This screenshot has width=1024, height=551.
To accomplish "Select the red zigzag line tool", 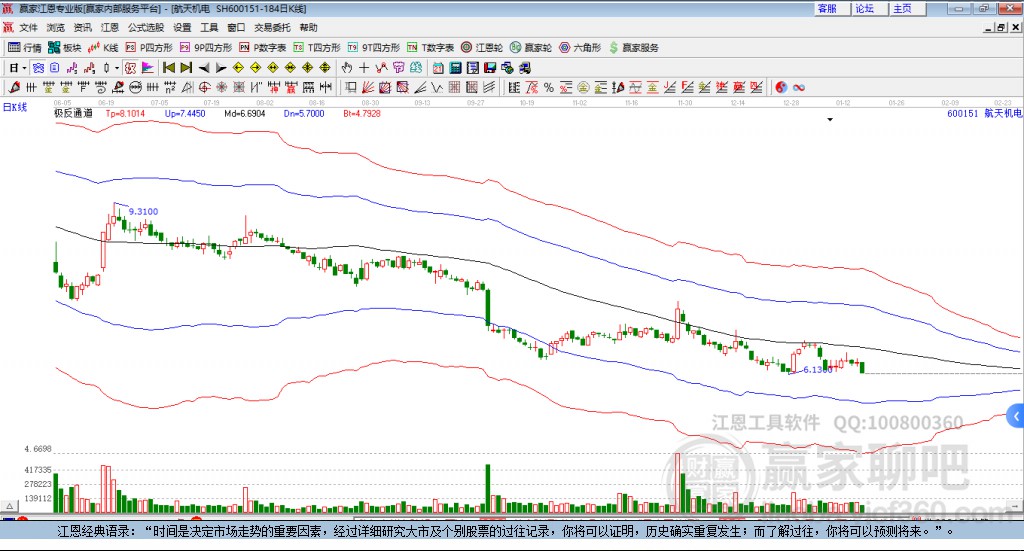I will (381, 68).
